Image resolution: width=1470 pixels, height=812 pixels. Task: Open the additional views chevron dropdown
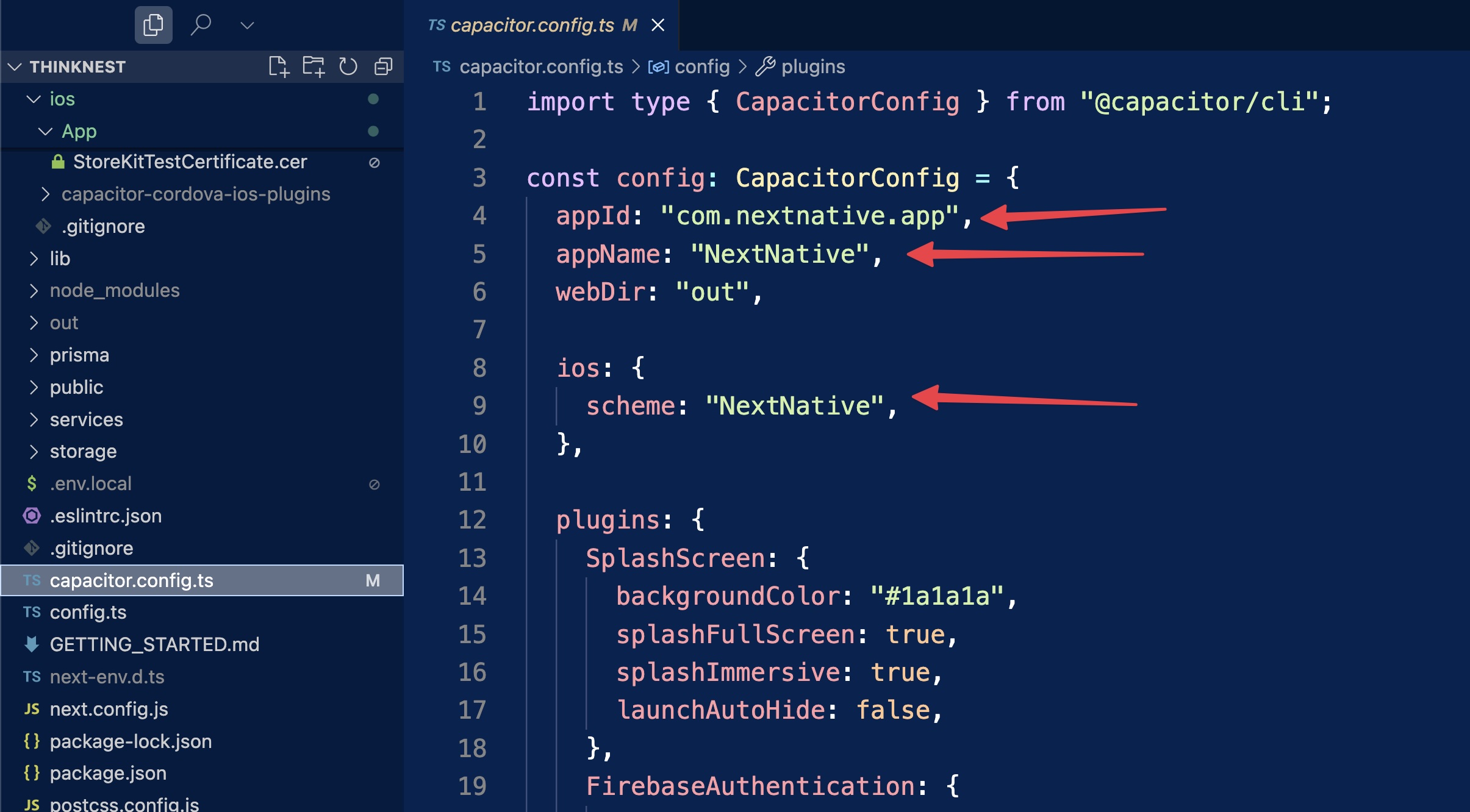coord(247,25)
